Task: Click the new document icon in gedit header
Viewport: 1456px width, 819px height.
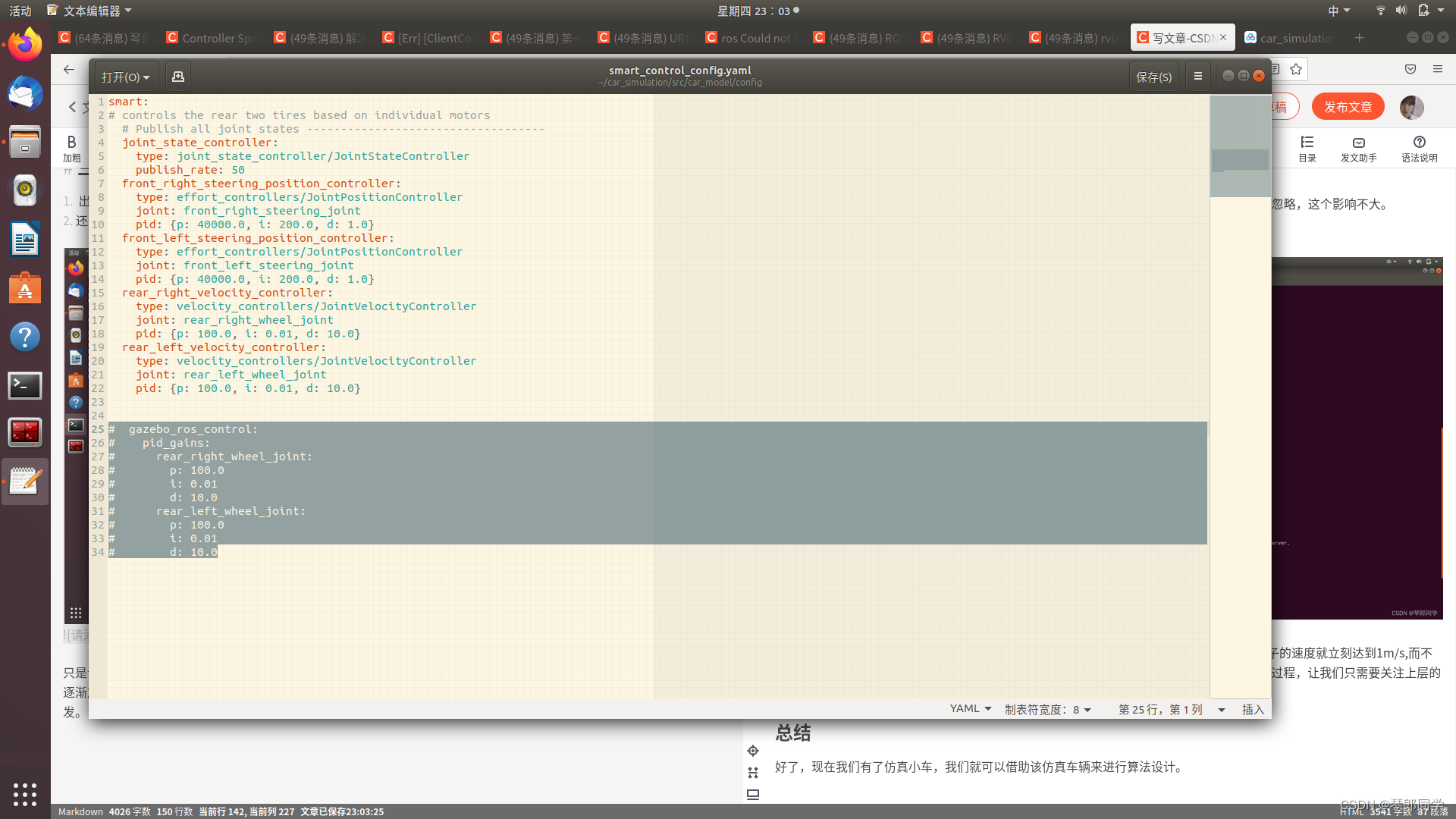Action: pyautogui.click(x=178, y=77)
